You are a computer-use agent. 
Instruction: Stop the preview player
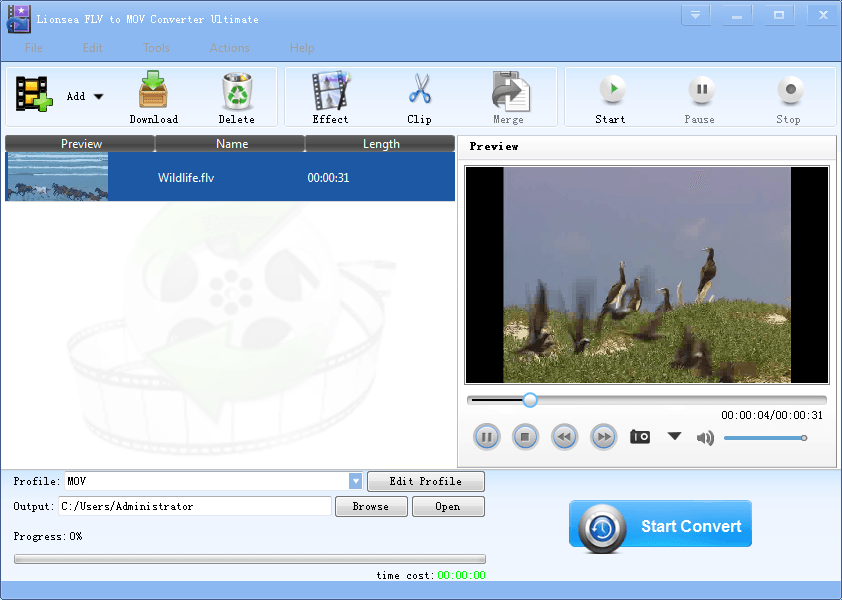coord(525,437)
